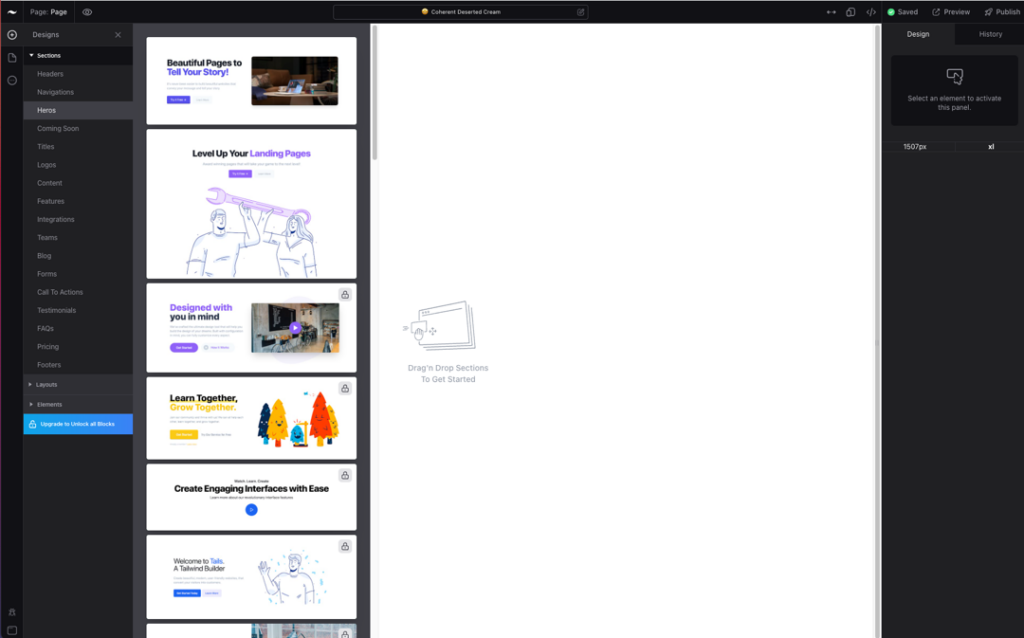The image size is (1024, 638).
Task: Select the Testimonials menu entry
Action: pos(55,310)
